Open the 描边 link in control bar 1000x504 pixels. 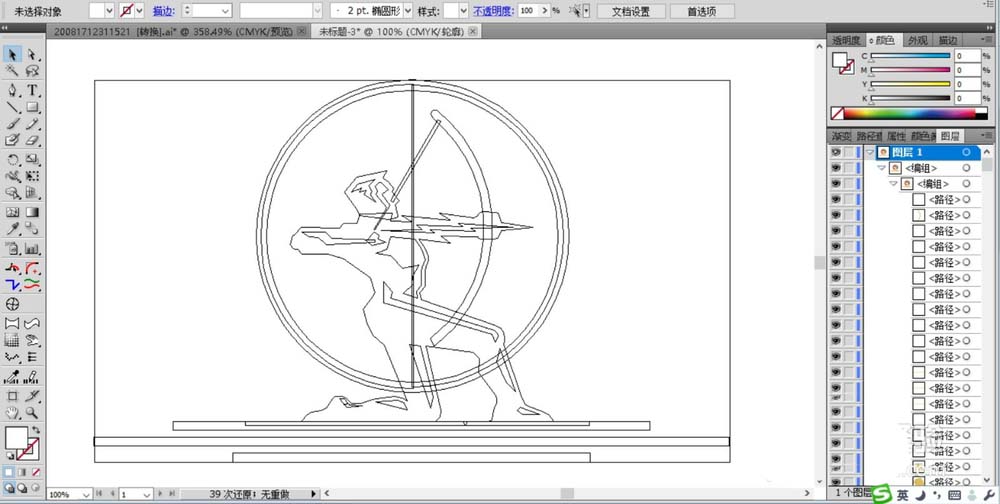coord(163,11)
